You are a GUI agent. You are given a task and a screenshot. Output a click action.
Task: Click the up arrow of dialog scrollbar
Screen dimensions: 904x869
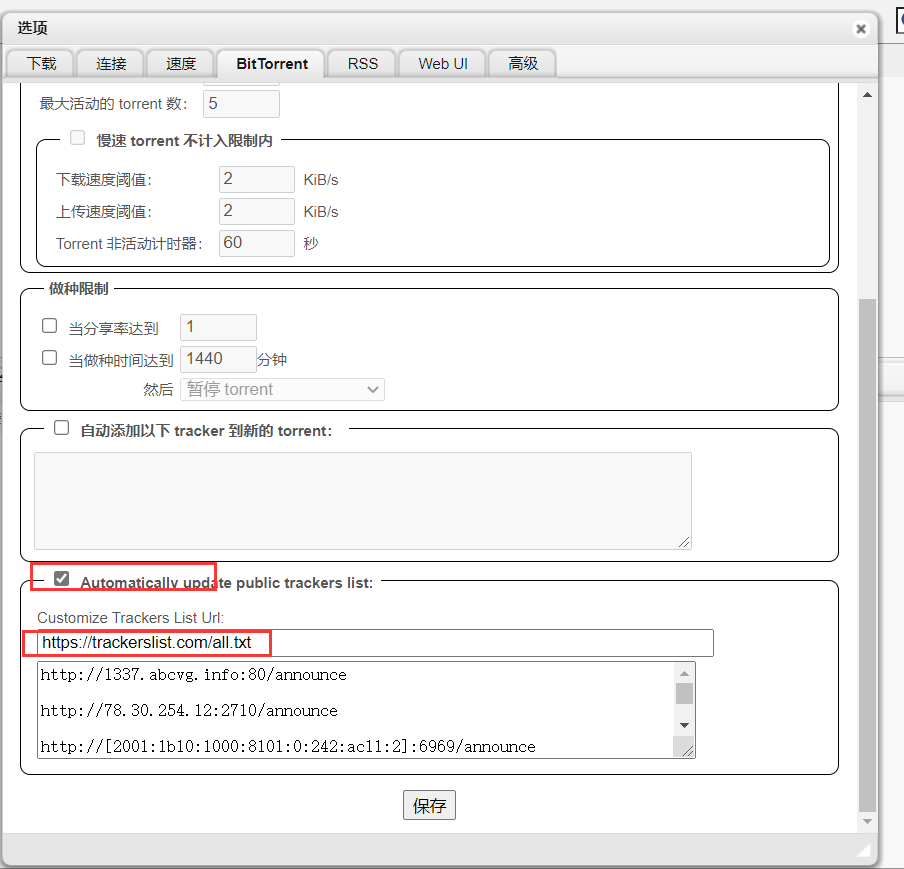pyautogui.click(x=867, y=94)
